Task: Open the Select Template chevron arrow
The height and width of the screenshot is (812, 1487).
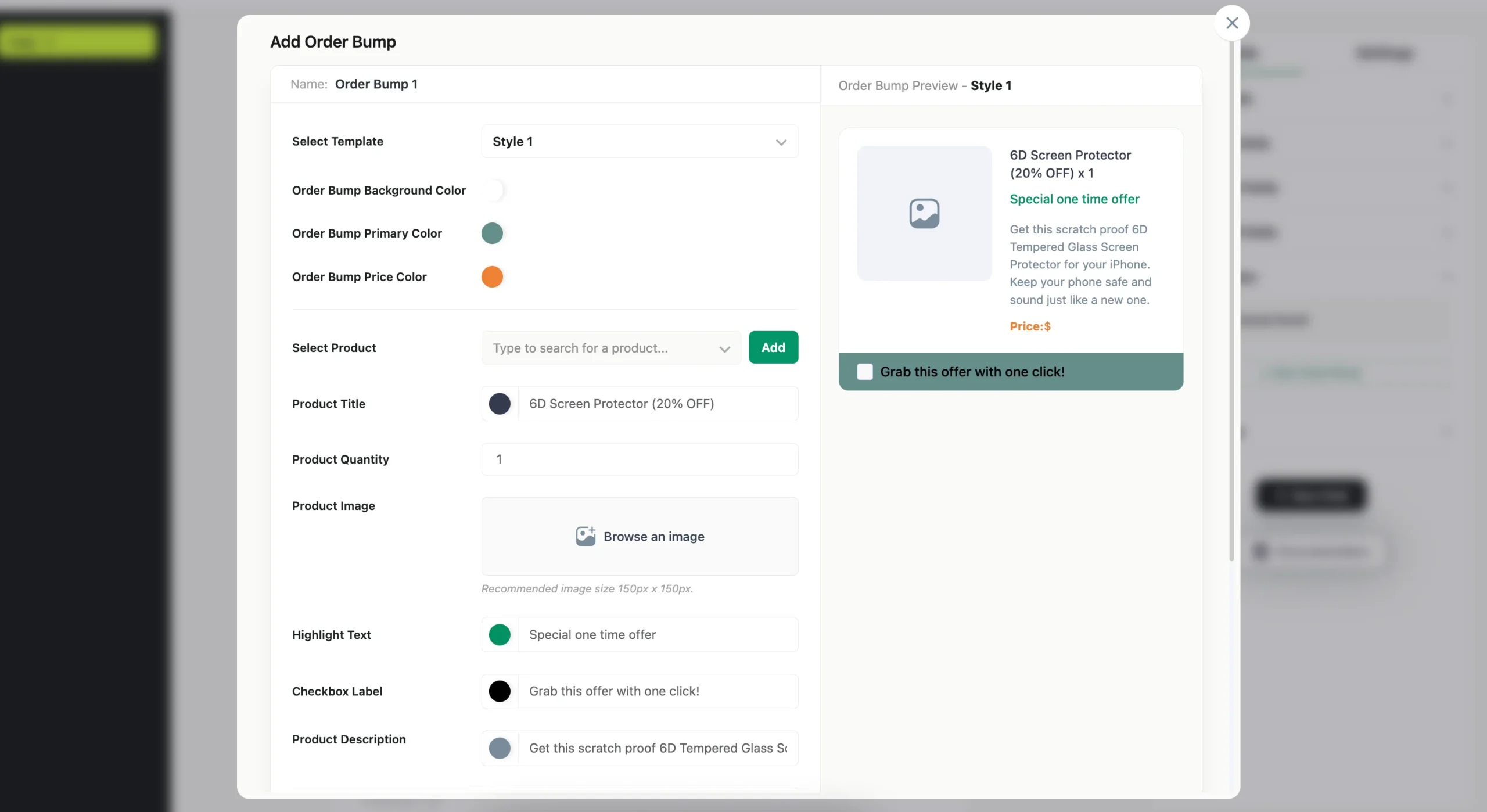Action: (781, 142)
